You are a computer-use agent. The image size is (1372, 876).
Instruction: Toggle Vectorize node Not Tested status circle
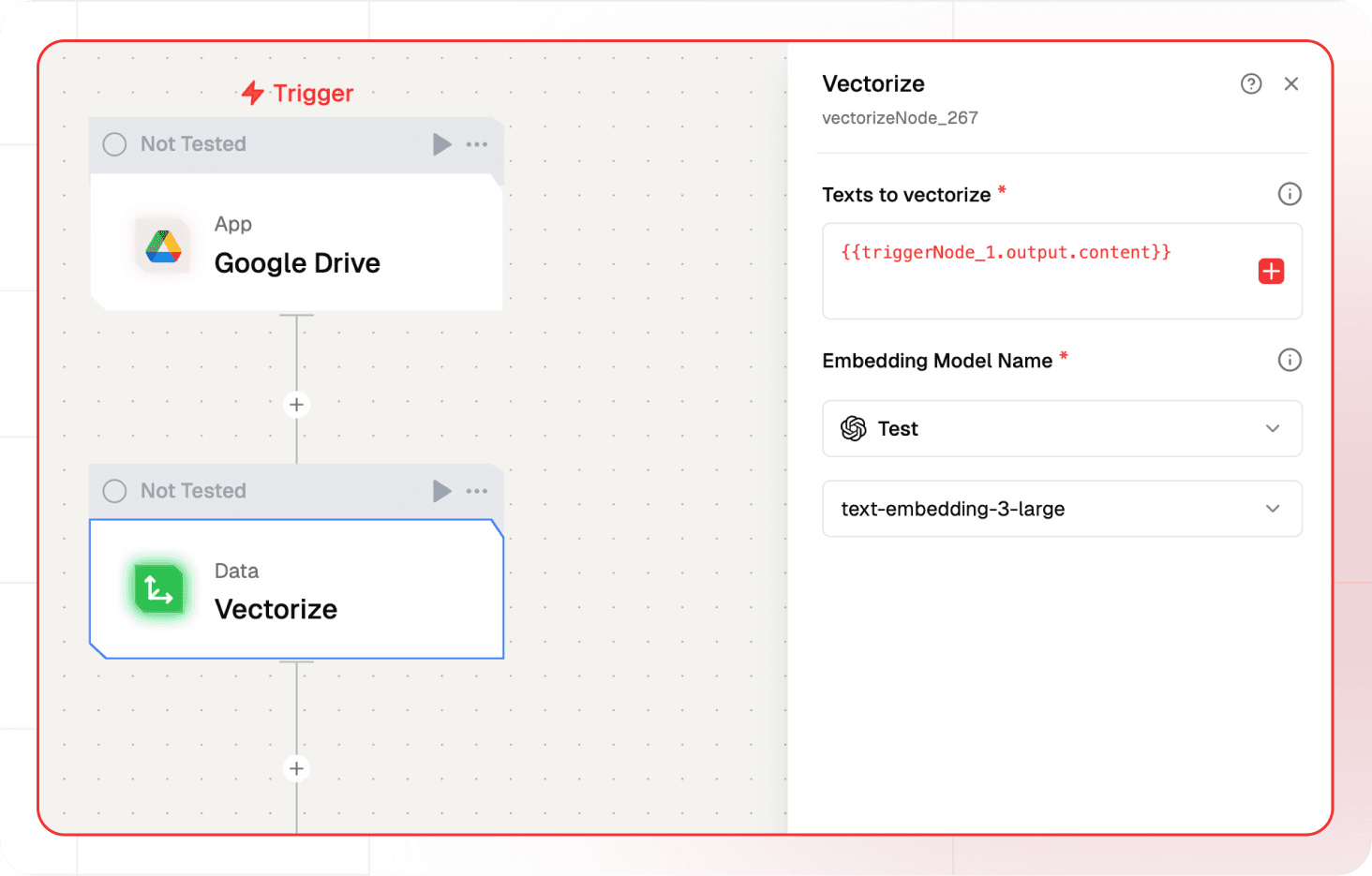click(x=114, y=491)
